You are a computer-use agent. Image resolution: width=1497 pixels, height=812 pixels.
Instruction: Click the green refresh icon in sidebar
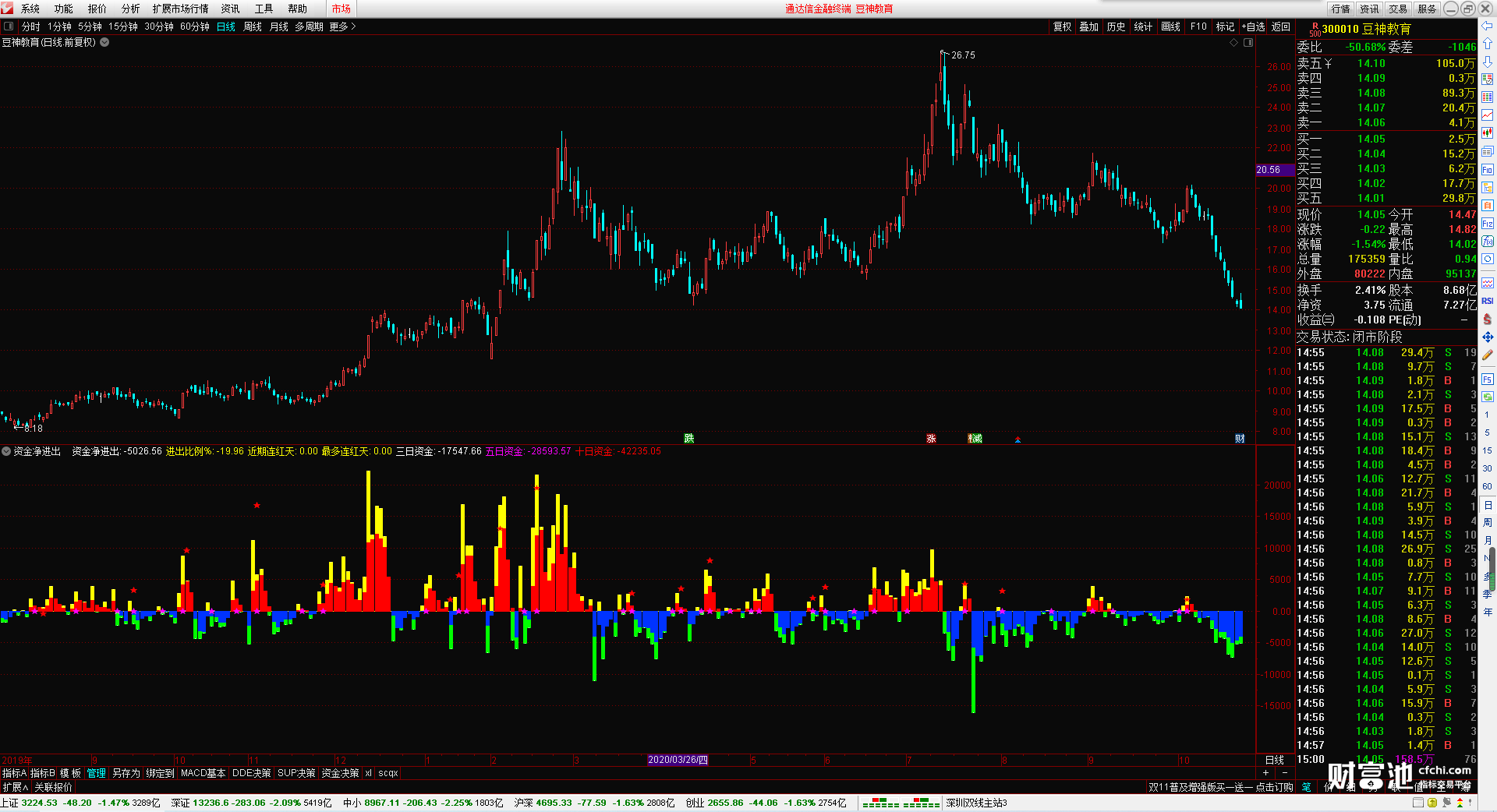point(1488,397)
